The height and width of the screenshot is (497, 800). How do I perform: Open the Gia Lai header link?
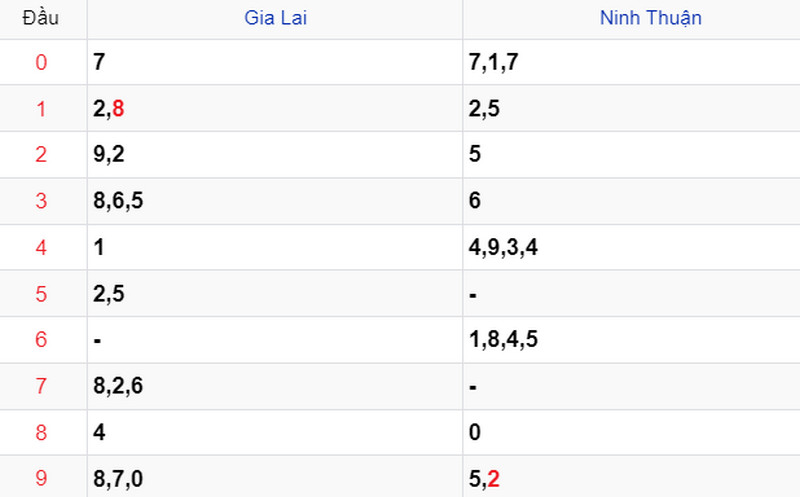coord(276,18)
